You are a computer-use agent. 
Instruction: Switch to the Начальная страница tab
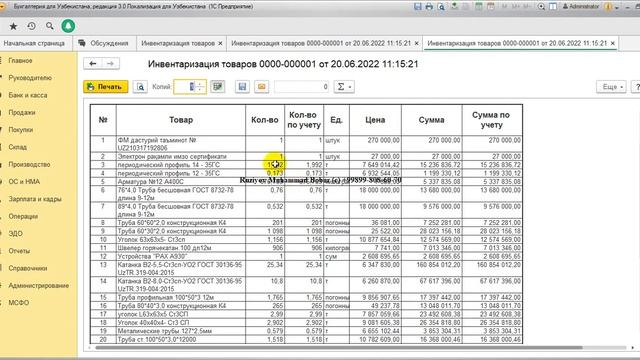click(x=34, y=43)
